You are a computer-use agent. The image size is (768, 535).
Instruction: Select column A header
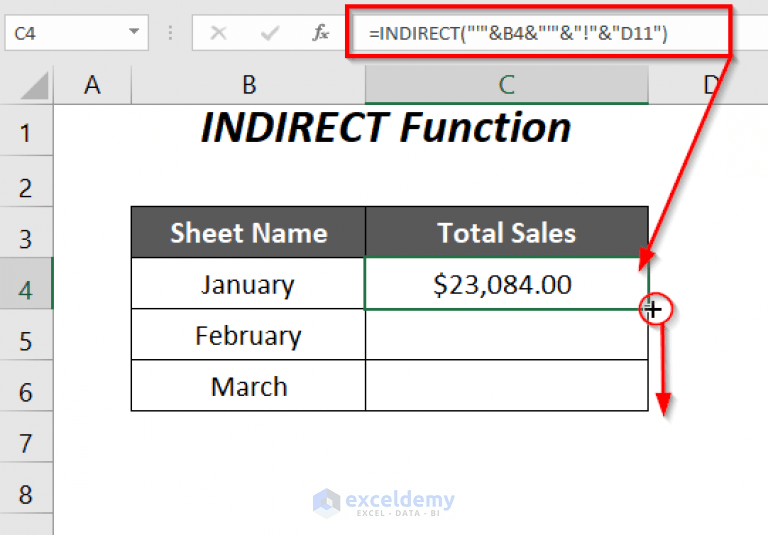coord(92,85)
